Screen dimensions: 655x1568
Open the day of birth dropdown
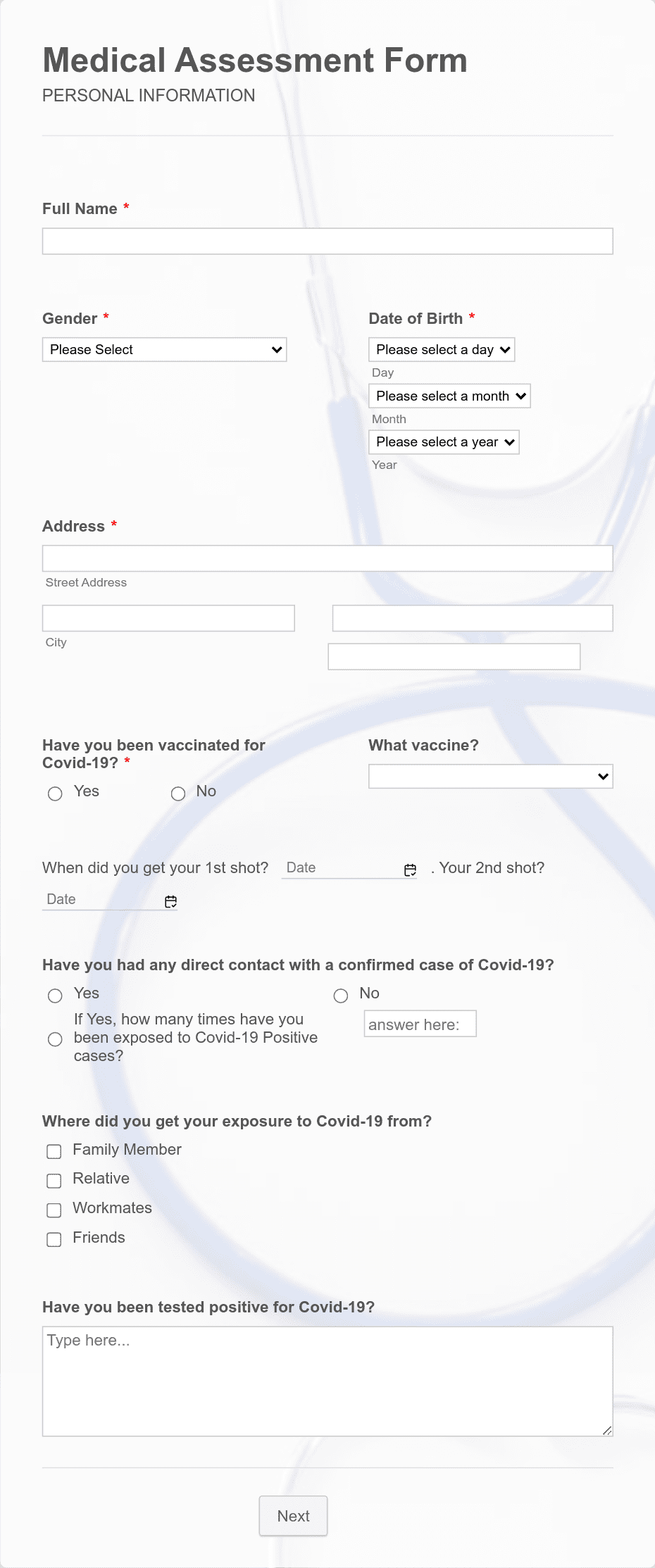click(442, 350)
